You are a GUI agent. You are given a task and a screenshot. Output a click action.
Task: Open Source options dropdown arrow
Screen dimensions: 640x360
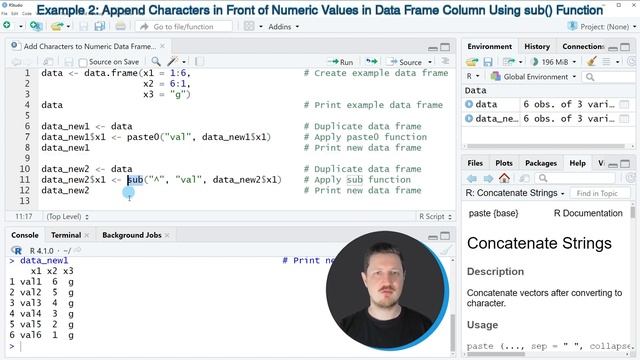[x=430, y=62]
